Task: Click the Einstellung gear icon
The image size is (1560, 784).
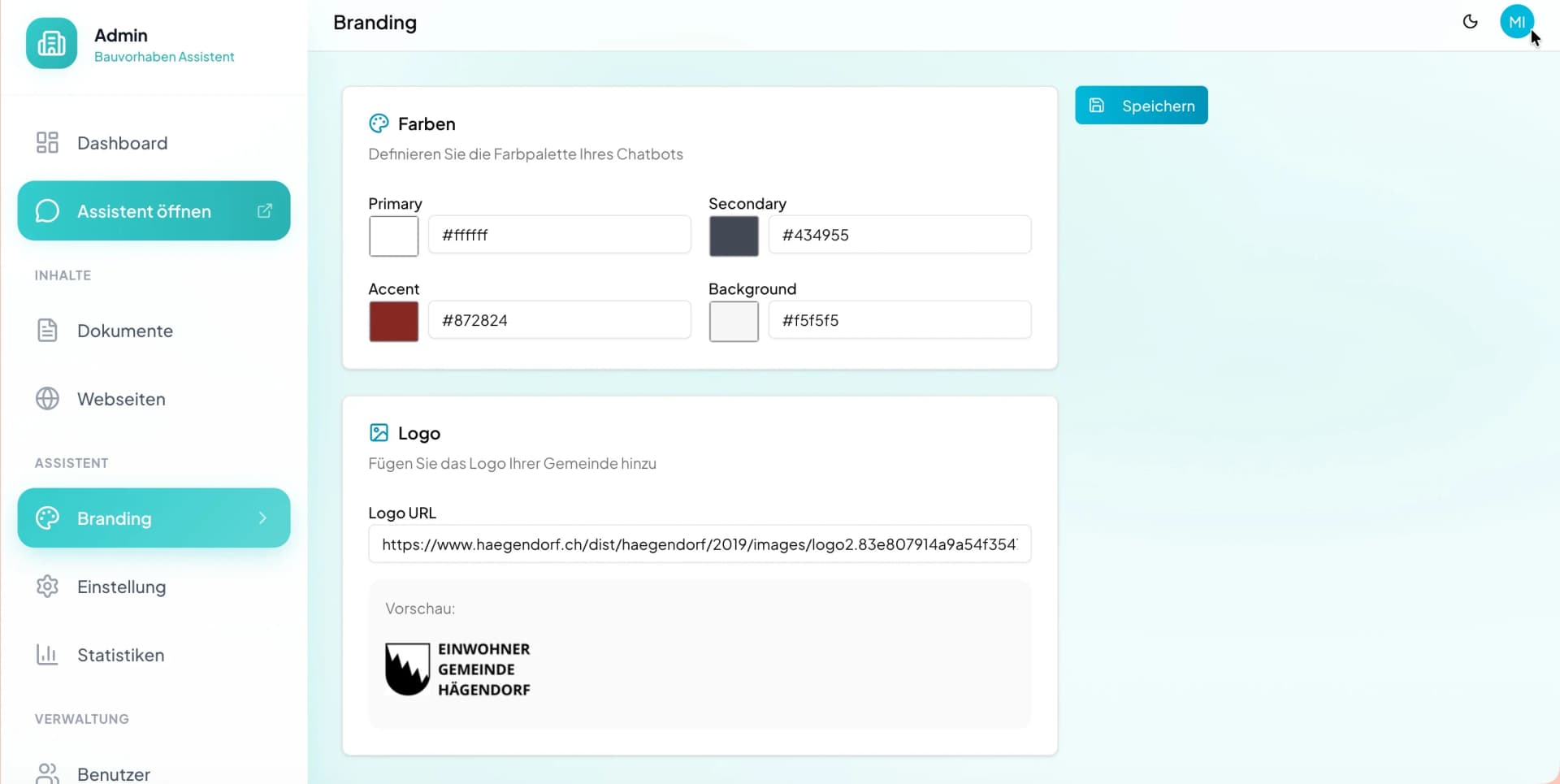Action: [47, 587]
